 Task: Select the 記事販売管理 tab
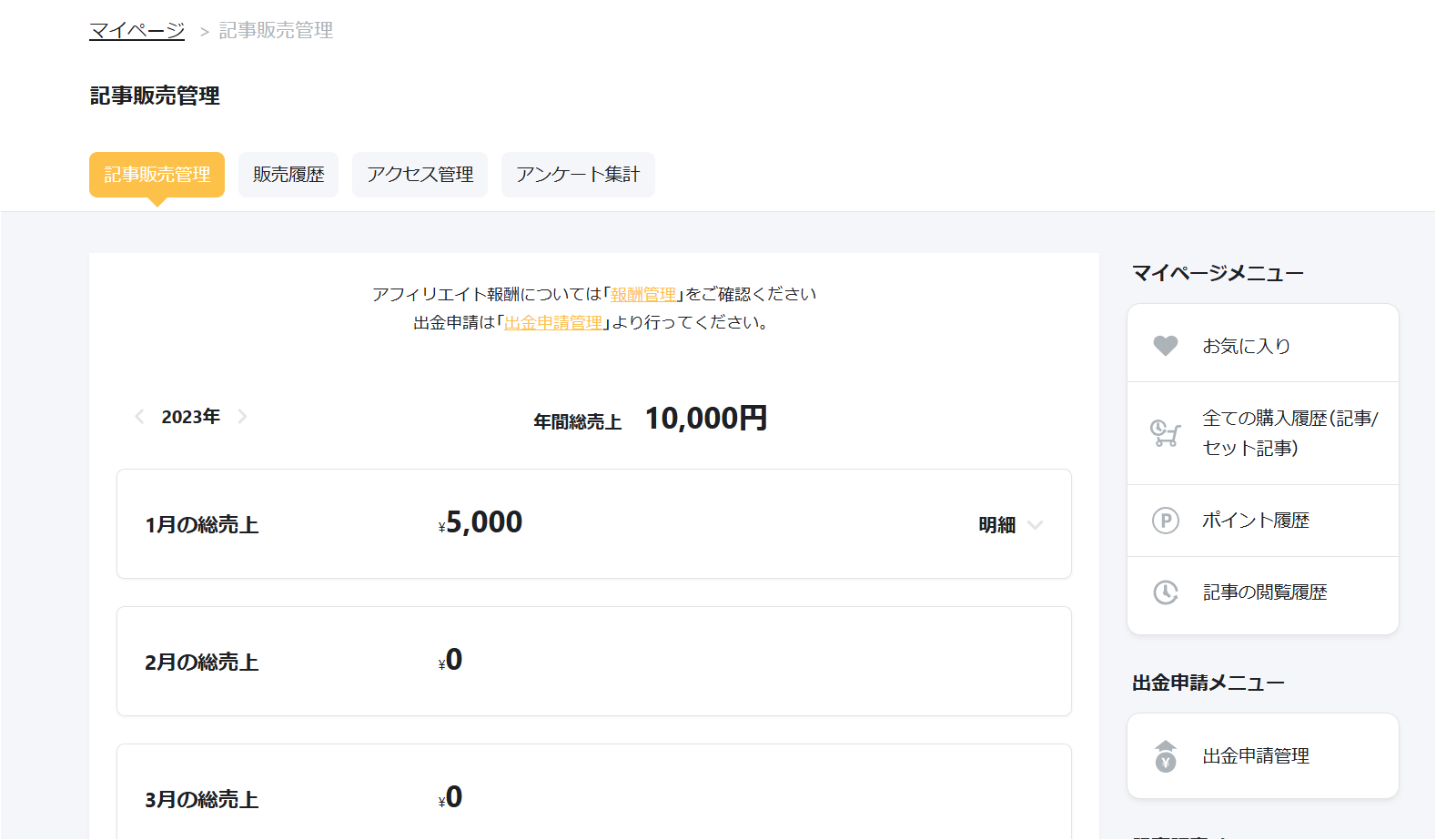[x=157, y=175]
